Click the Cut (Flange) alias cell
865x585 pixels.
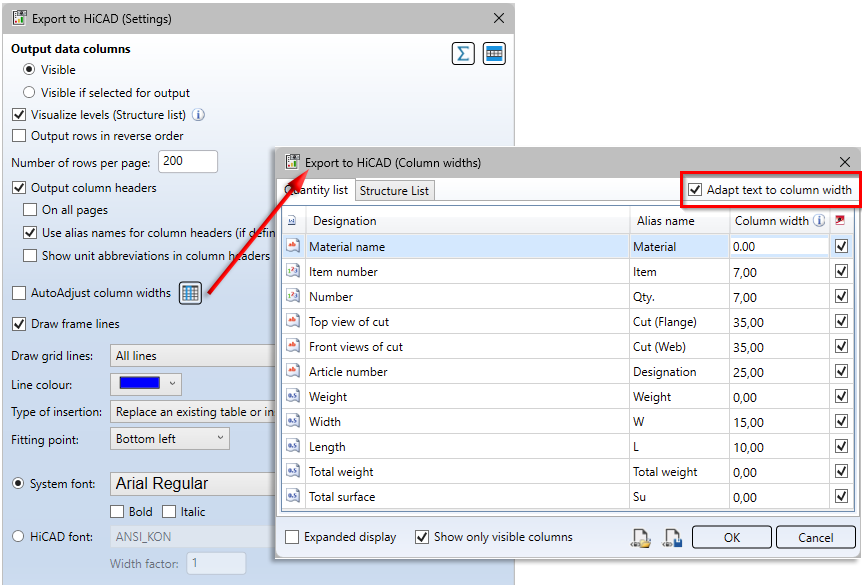point(680,322)
